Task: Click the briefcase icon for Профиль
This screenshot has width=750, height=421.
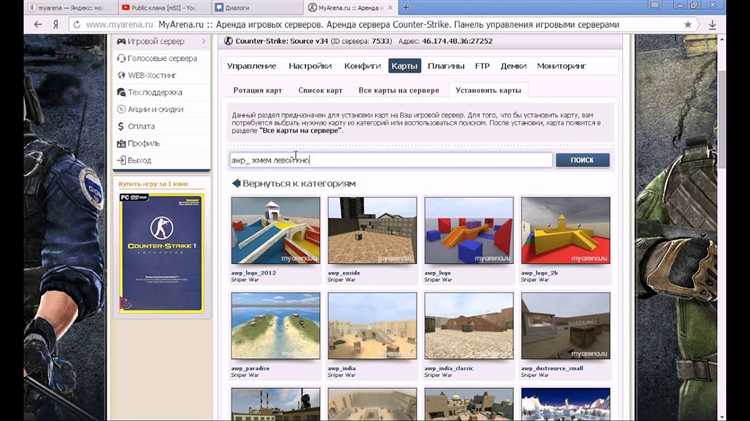Action: (121, 143)
